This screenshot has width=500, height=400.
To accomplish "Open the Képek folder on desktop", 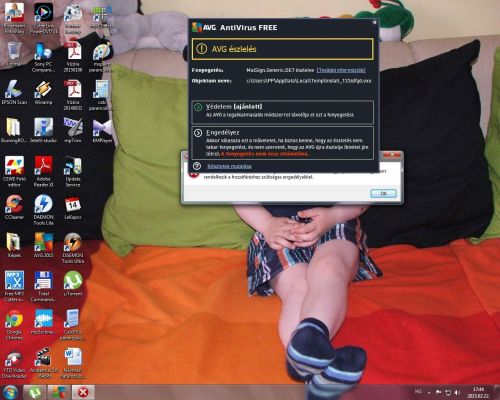I will pyautogui.click(x=13, y=245).
